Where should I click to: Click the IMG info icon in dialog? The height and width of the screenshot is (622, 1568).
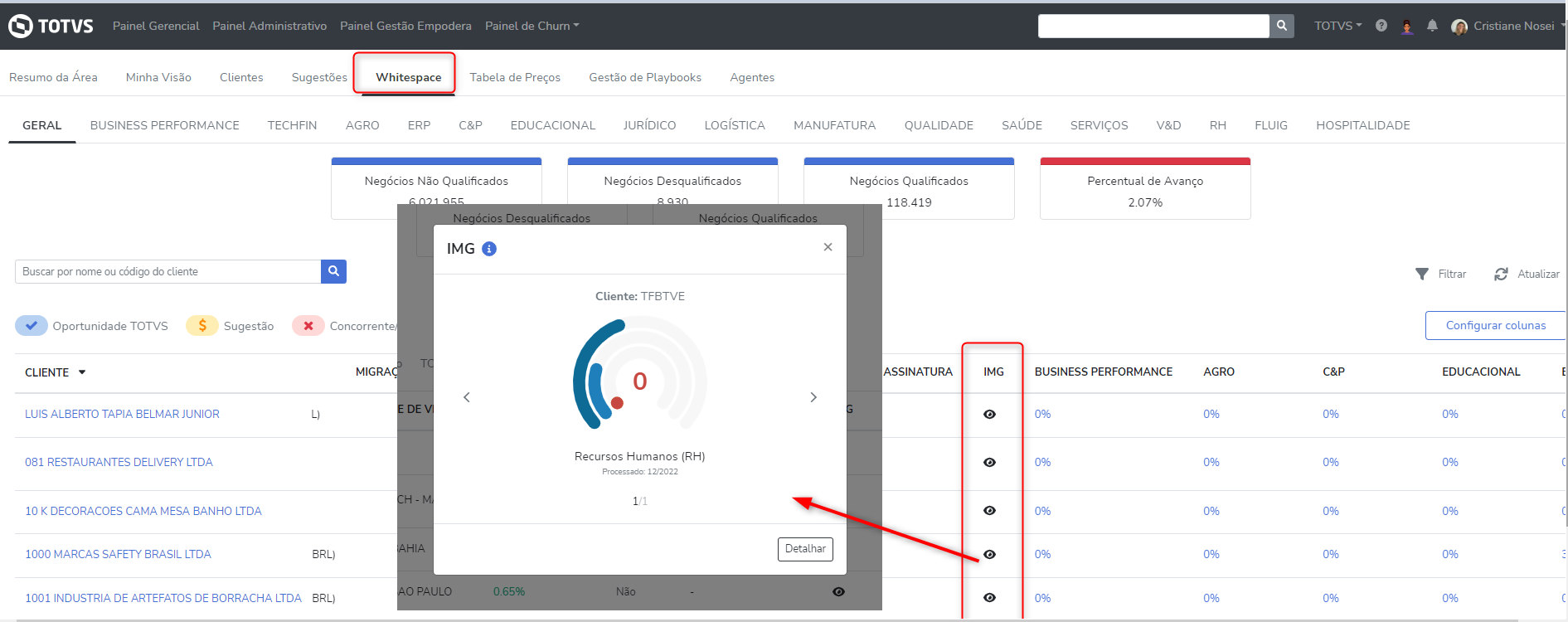click(x=489, y=249)
